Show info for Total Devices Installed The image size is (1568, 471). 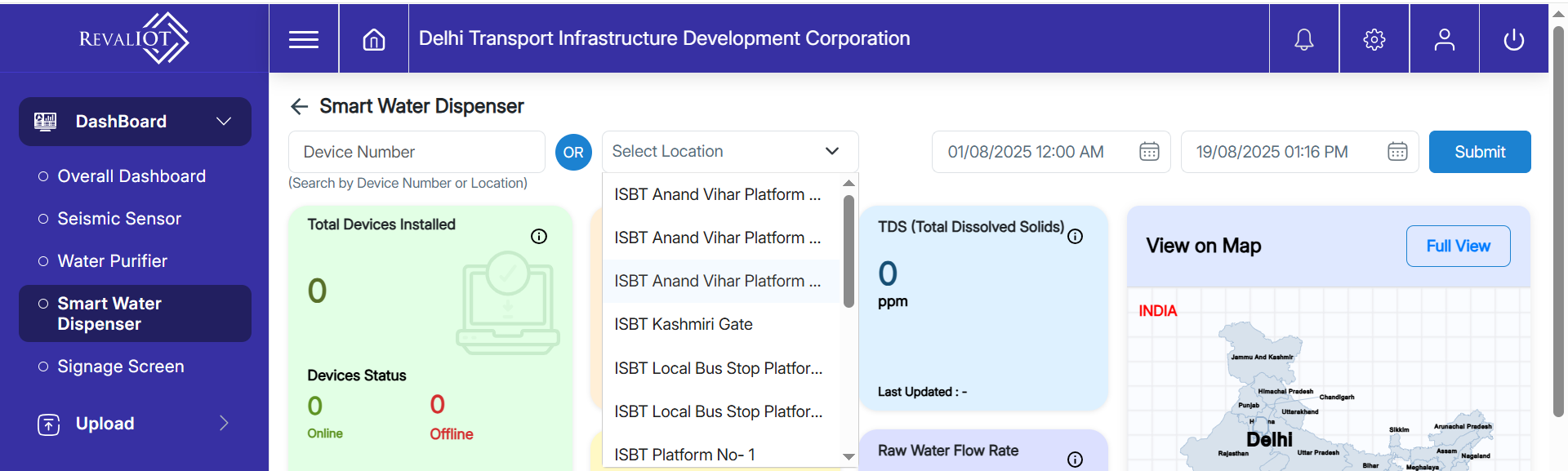pyautogui.click(x=539, y=237)
